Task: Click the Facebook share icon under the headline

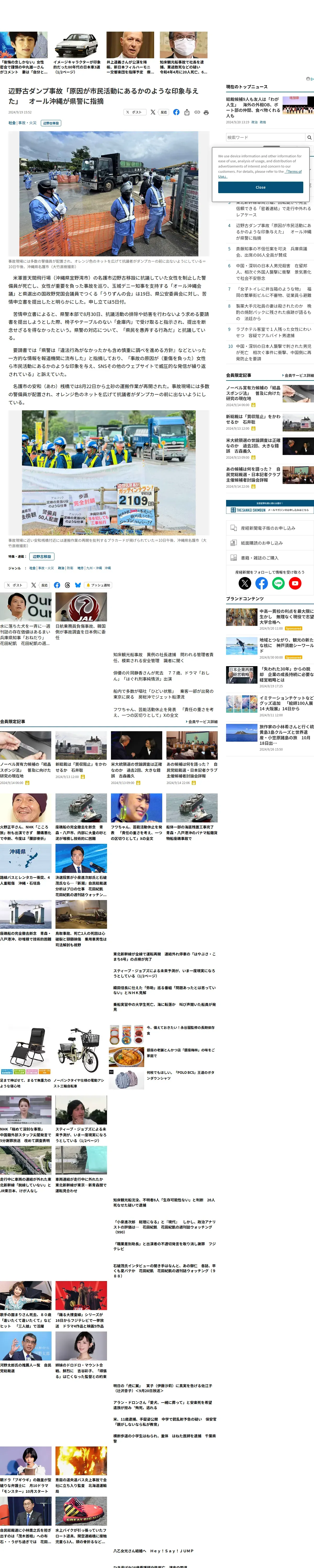Action: tap(176, 112)
